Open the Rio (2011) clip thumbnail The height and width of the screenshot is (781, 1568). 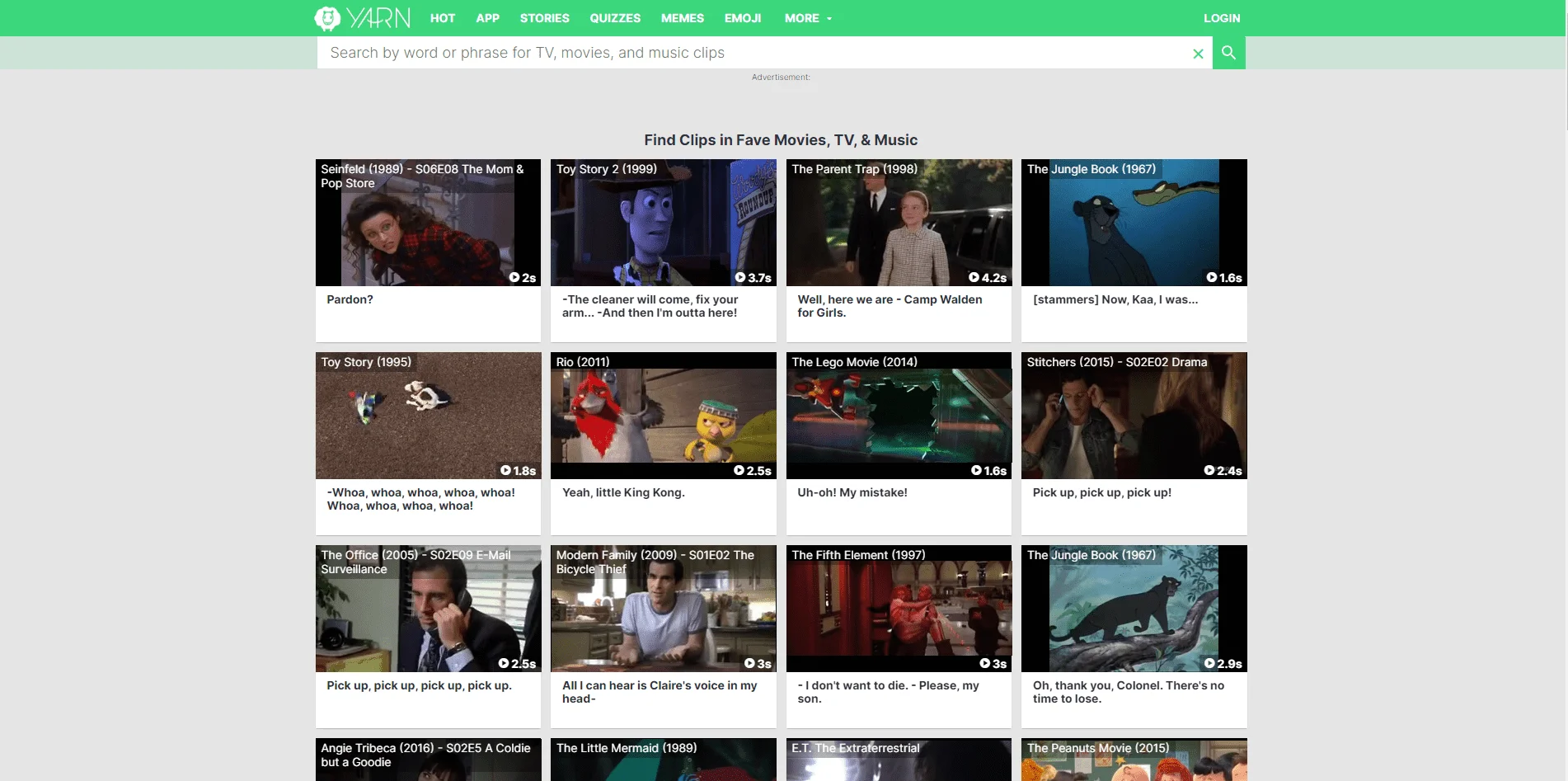coord(664,416)
